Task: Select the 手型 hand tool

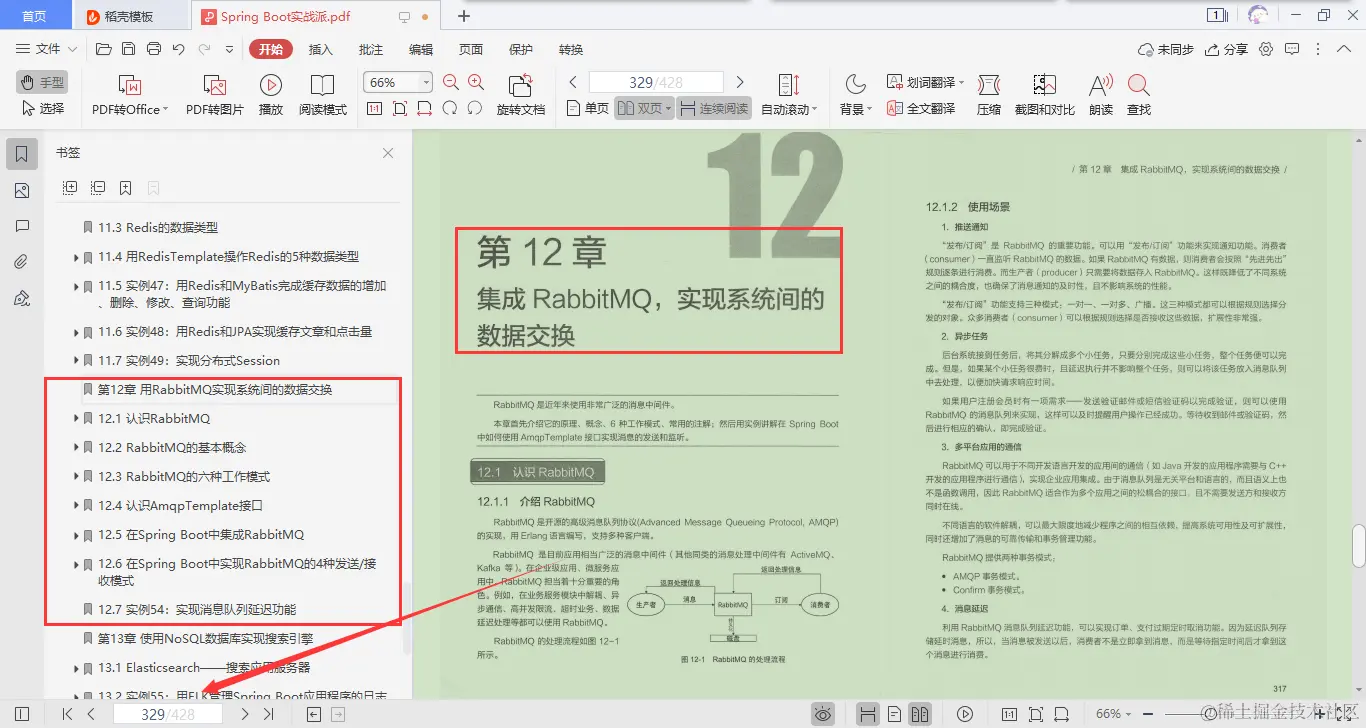Action: 41,82
